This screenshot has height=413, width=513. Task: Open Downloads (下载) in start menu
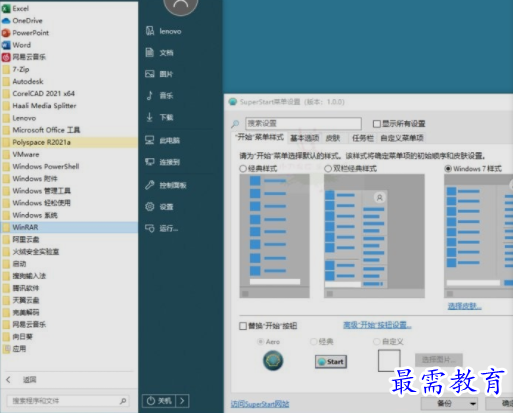pyautogui.click(x=166, y=117)
